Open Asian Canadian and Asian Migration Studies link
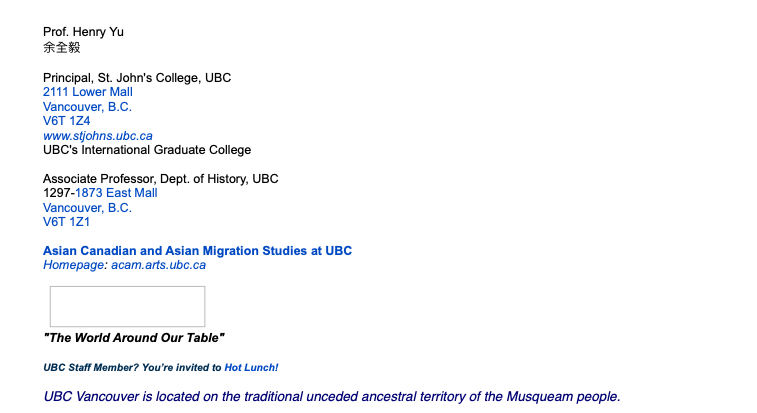 (197, 251)
